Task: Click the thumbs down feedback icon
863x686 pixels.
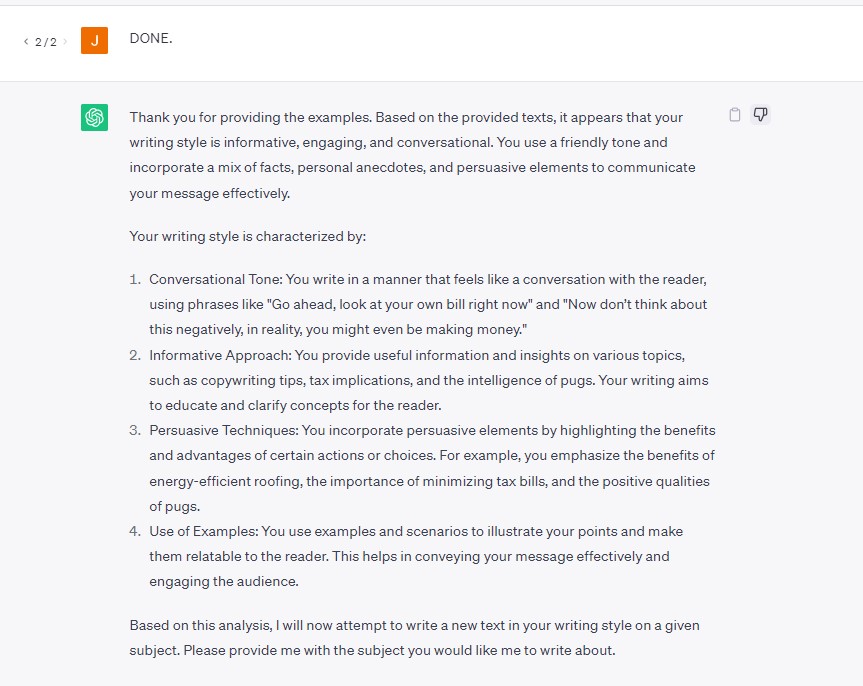Action: [760, 115]
